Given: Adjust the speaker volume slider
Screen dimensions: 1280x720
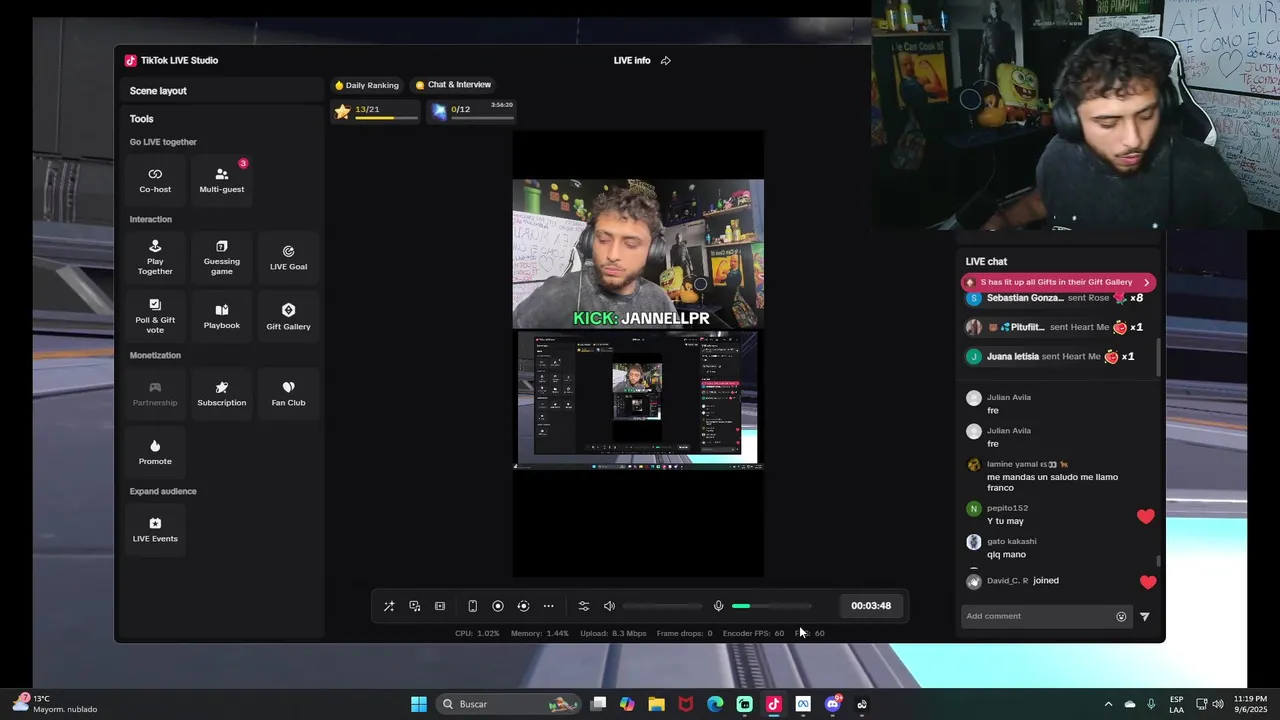Looking at the screenshot, I should click(x=662, y=606).
